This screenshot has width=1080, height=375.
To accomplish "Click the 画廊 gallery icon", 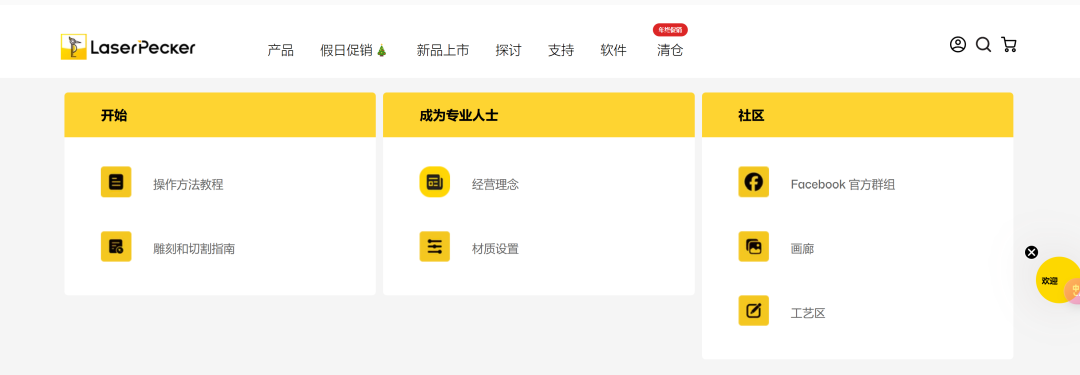I will tap(754, 246).
